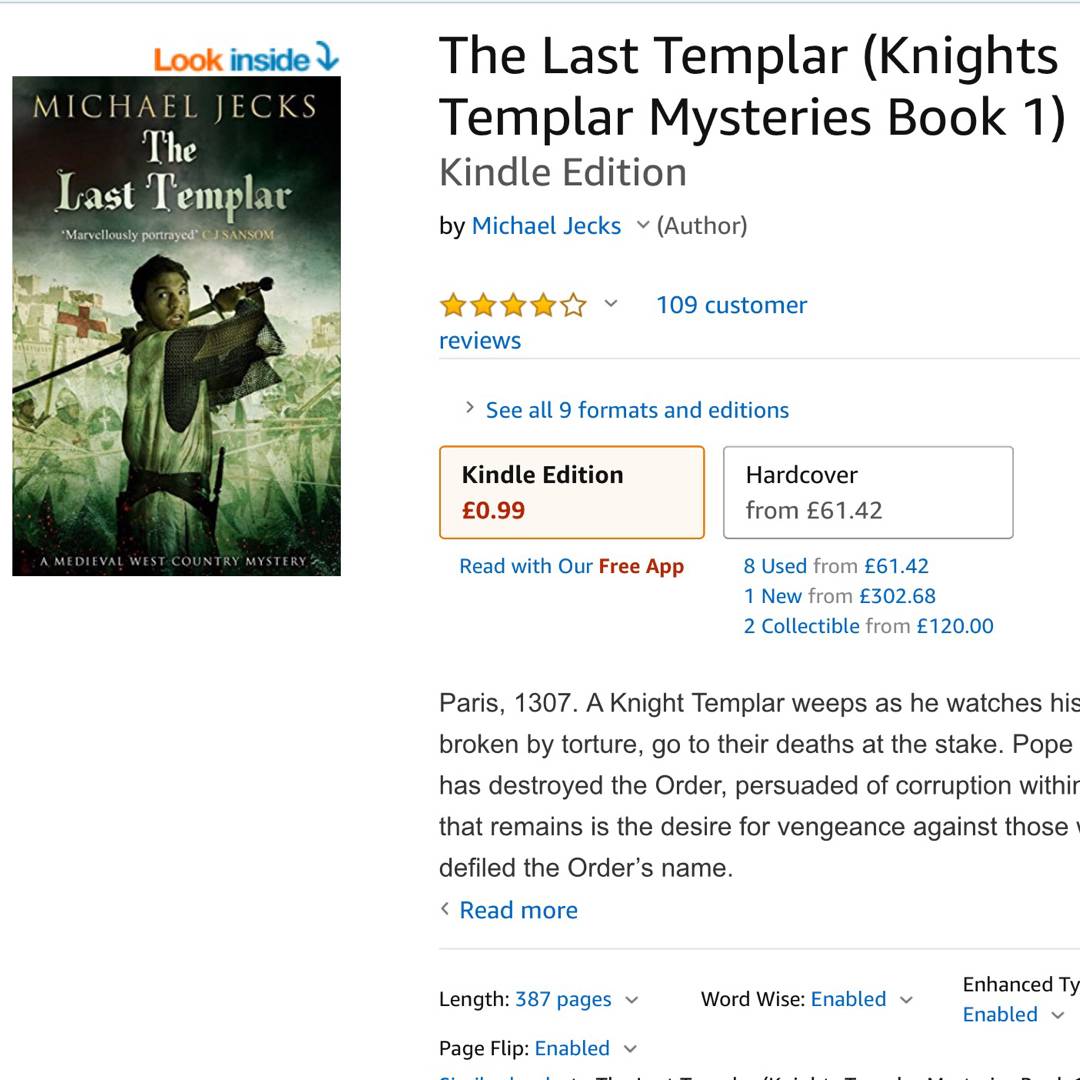1080x1080 pixels.
Task: Expand See all 9 formats and editions
Action: [x=637, y=410]
